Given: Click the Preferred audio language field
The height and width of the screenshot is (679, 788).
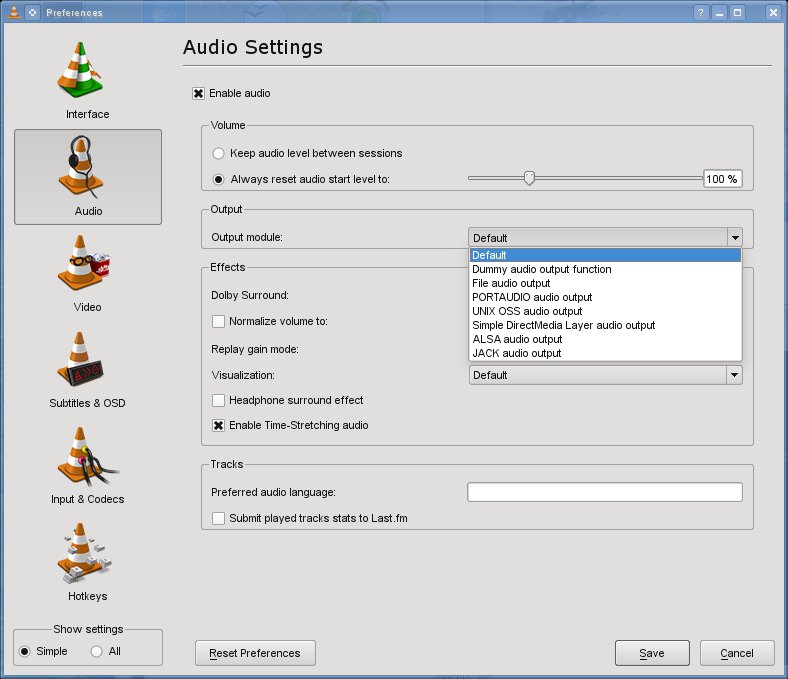Looking at the screenshot, I should click(605, 492).
